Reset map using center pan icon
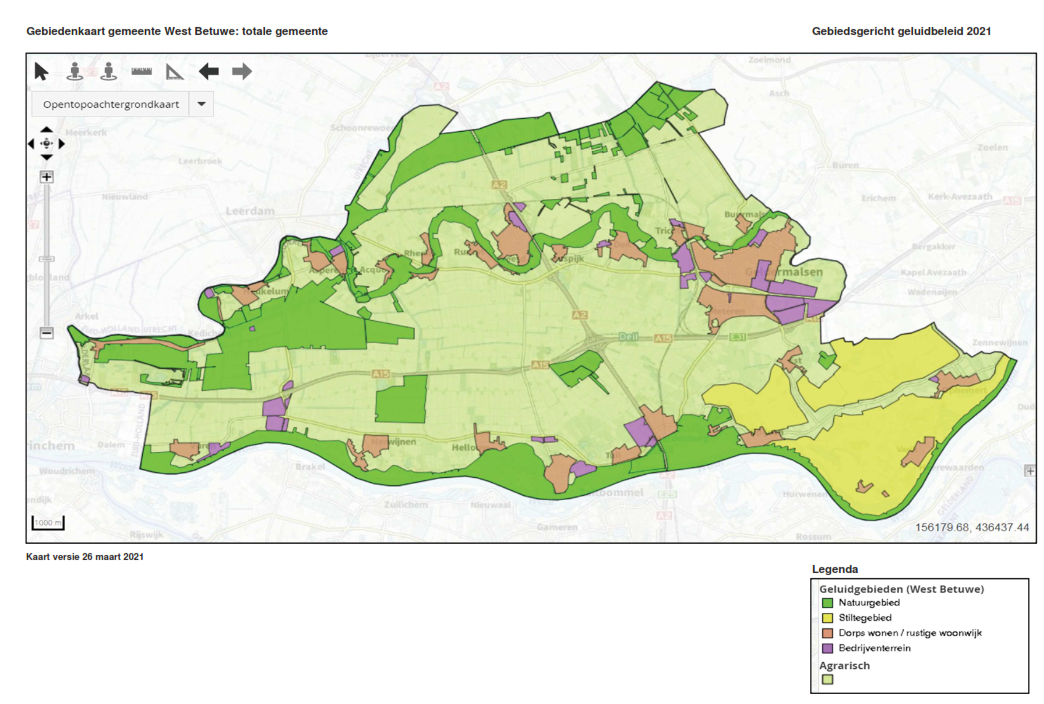 (47, 144)
